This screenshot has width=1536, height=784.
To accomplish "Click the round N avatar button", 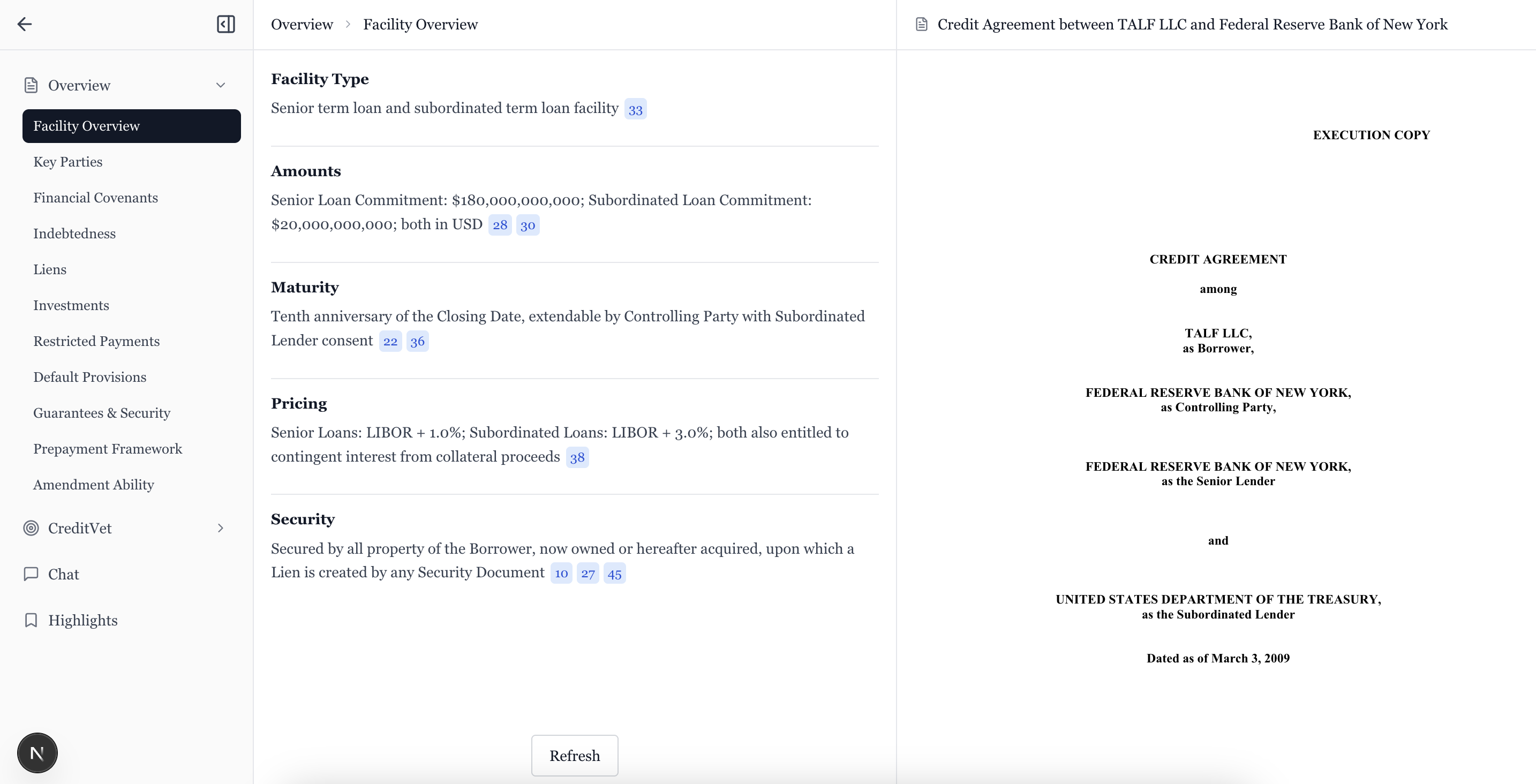I will pyautogui.click(x=37, y=753).
